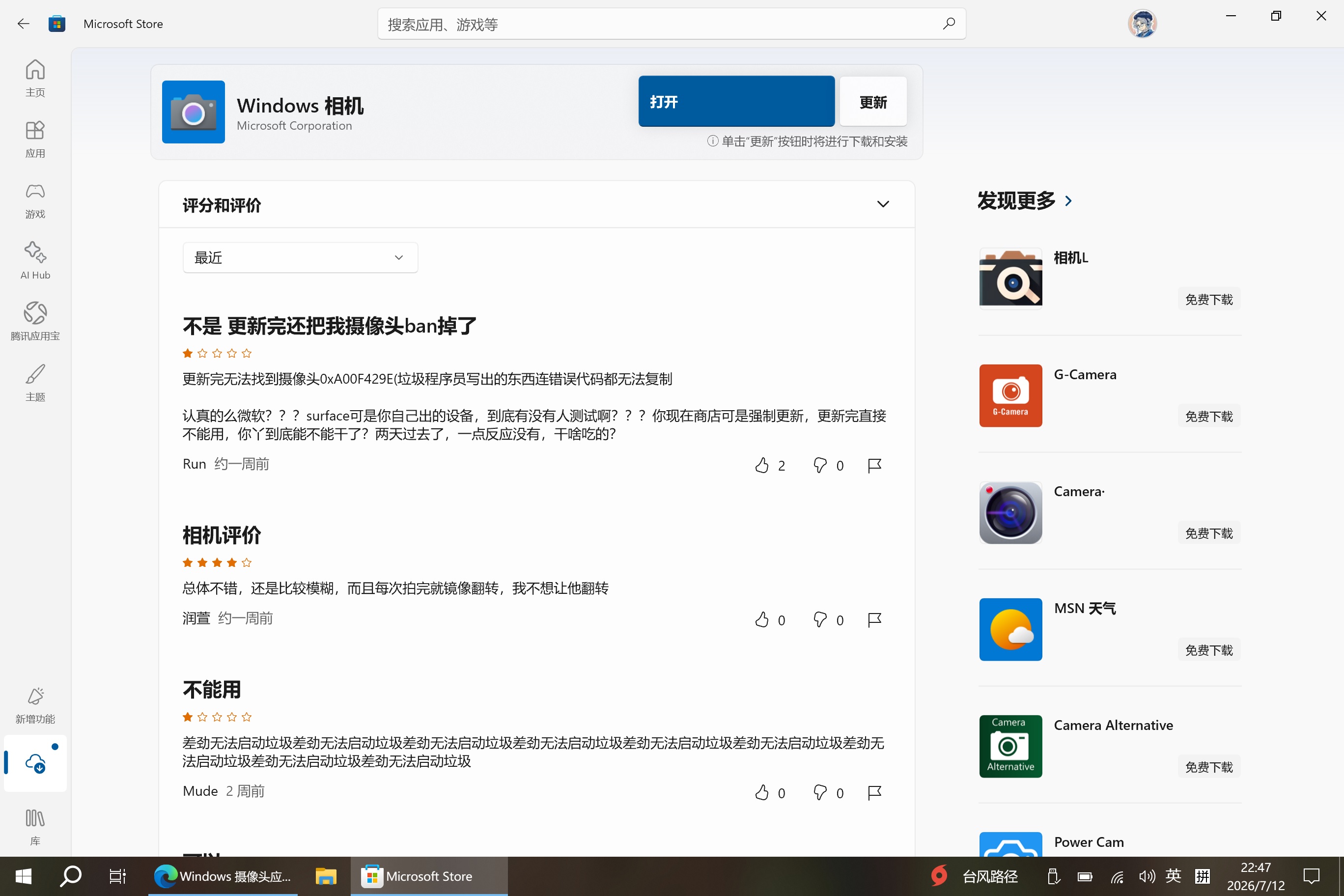1344x896 pixels.
Task: Click the 更新 update button
Action: (x=872, y=101)
